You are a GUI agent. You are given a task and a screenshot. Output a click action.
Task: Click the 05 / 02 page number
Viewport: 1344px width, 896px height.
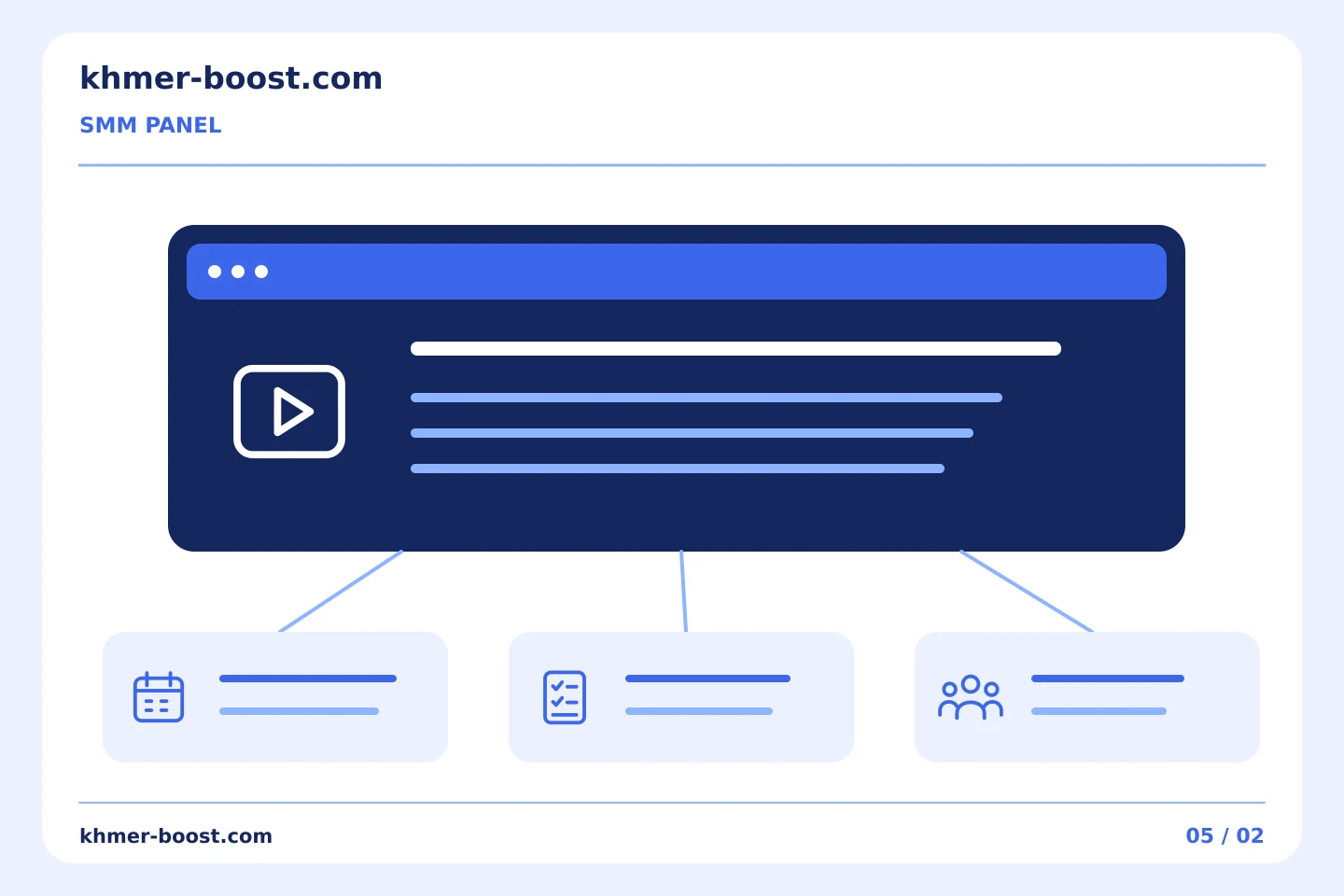[x=1225, y=835]
